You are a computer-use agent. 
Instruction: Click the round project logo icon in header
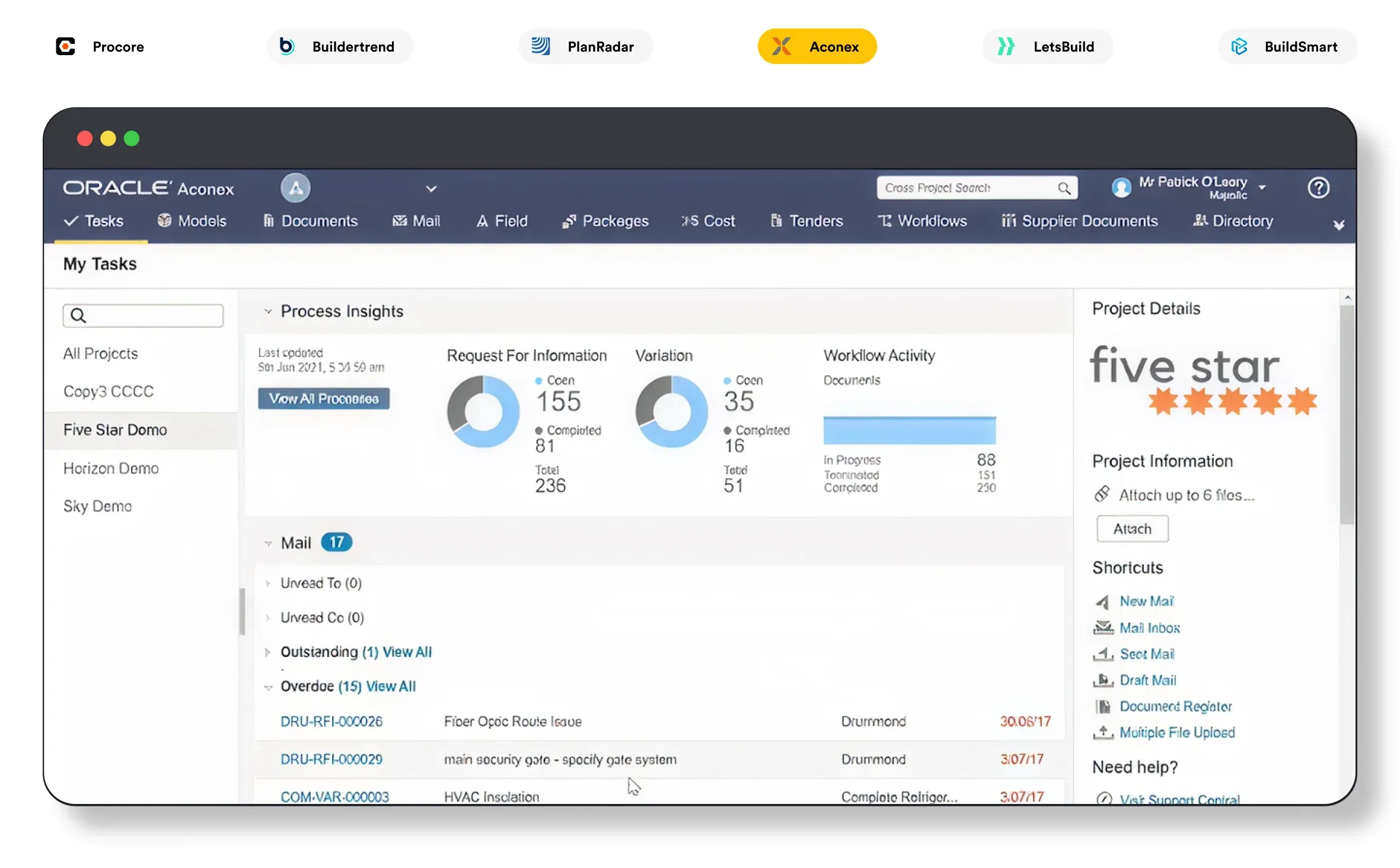(x=295, y=188)
